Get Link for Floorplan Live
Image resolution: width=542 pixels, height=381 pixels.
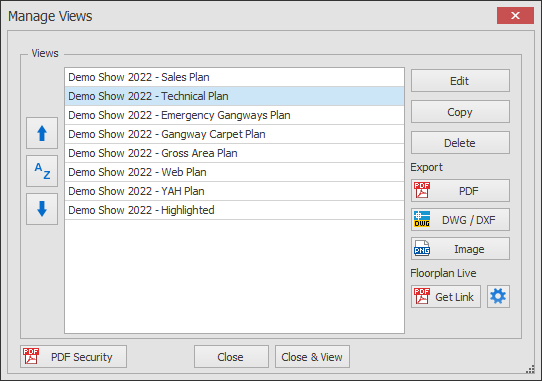coord(446,297)
